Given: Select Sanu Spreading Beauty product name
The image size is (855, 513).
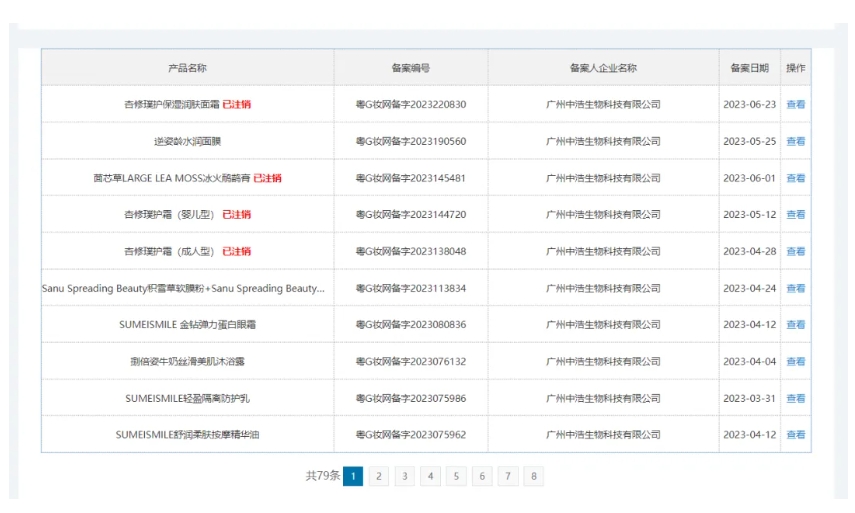Looking at the screenshot, I should click(183, 288).
